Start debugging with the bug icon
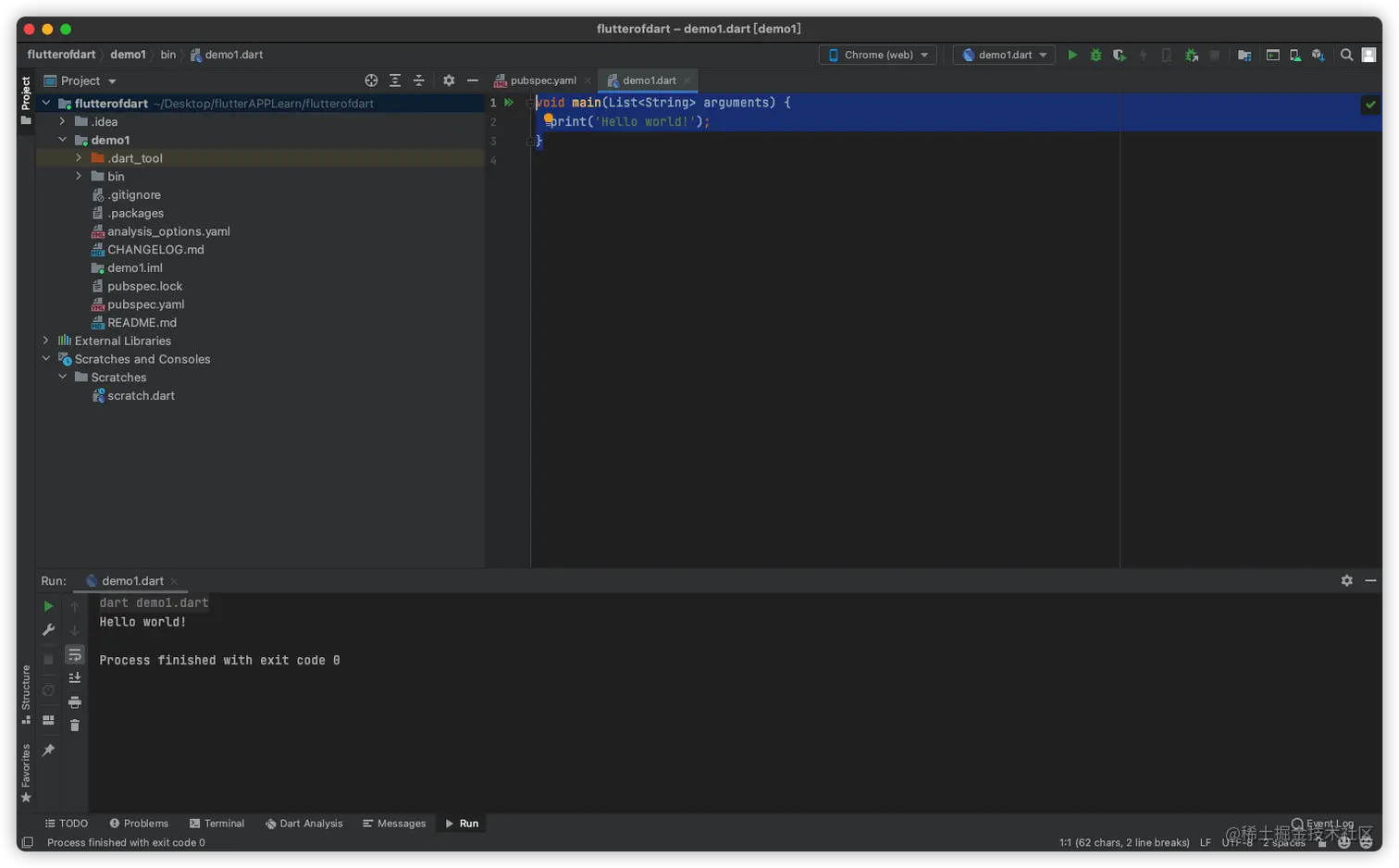 point(1096,56)
